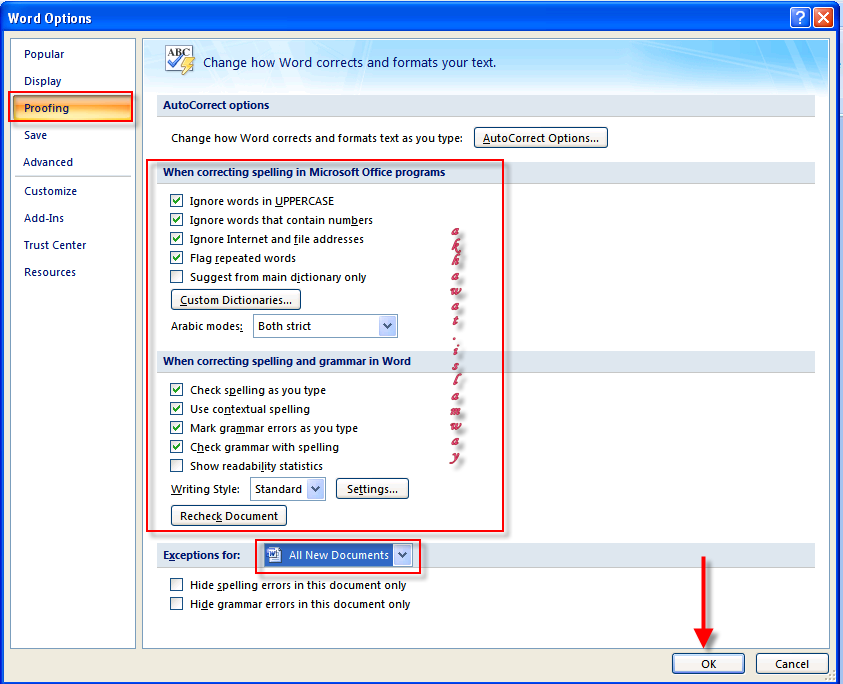Enable Suggest from main dictionary only
The height and width of the screenshot is (684, 843).
pos(176,276)
